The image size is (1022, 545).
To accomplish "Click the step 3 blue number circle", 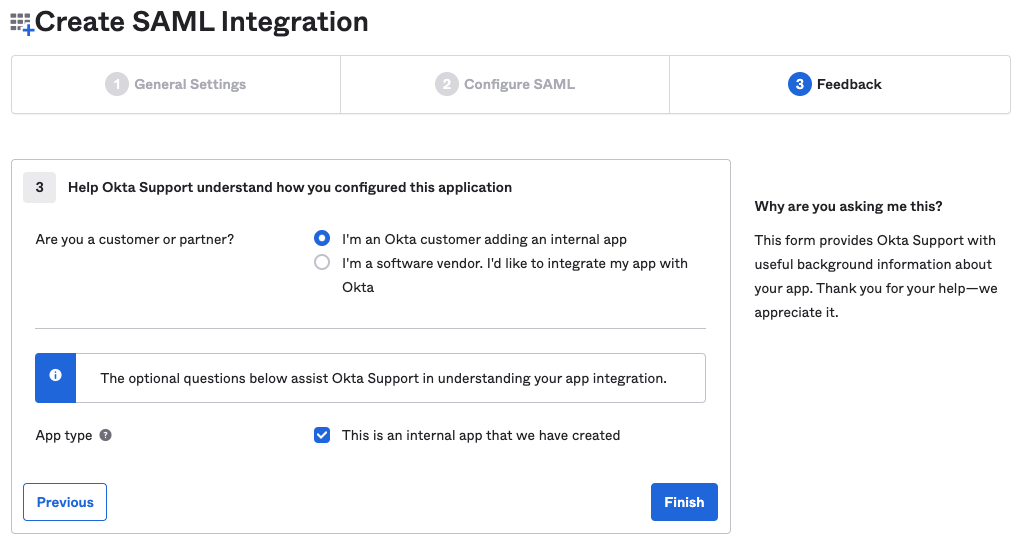I will 800,84.
